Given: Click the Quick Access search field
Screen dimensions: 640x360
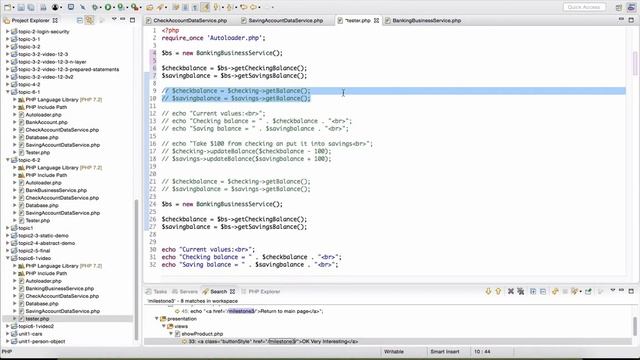Looking at the screenshot, I should (584, 7).
